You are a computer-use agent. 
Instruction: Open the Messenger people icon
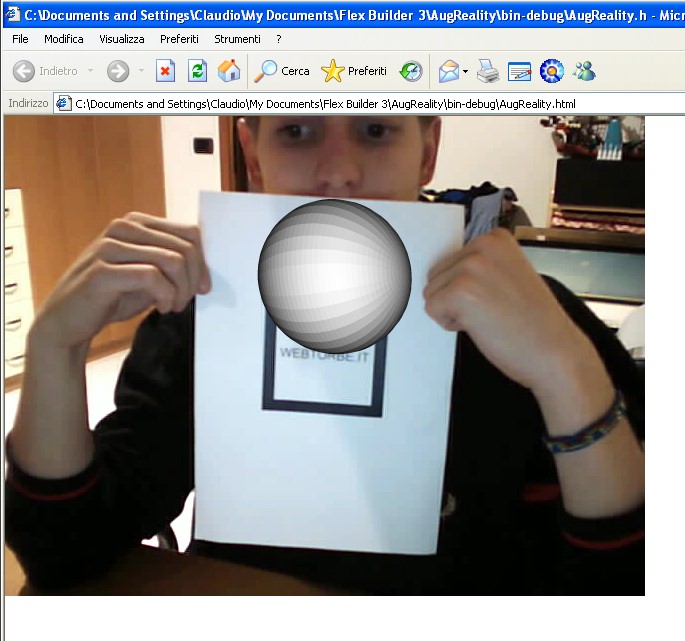[x=585, y=71]
